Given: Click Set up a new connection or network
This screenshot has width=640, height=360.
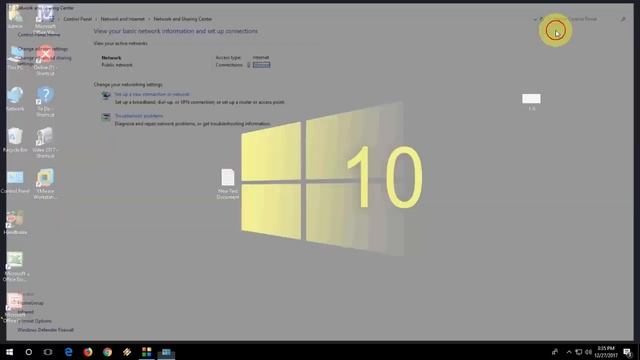Looking at the screenshot, I should point(152,94).
